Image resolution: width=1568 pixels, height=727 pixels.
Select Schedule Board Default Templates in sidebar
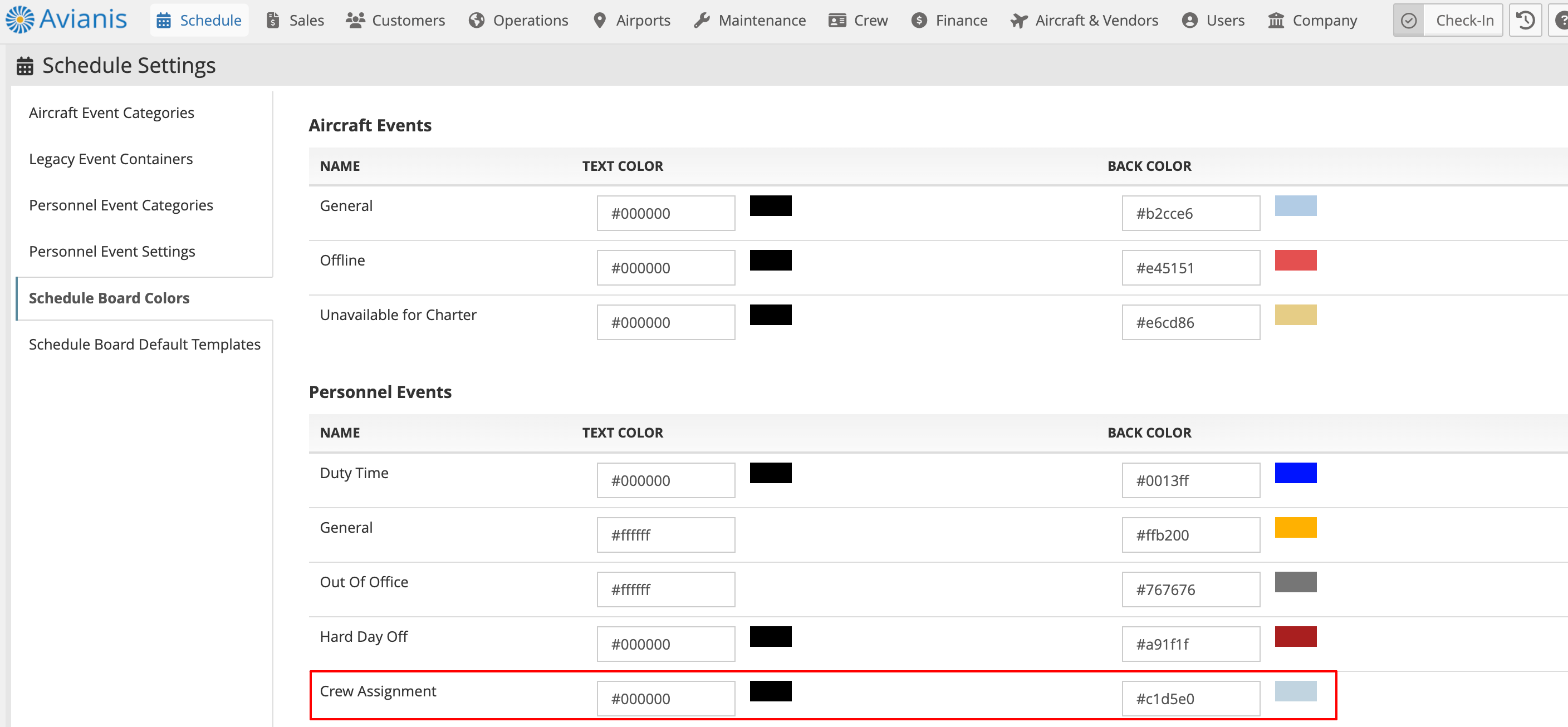pos(145,345)
